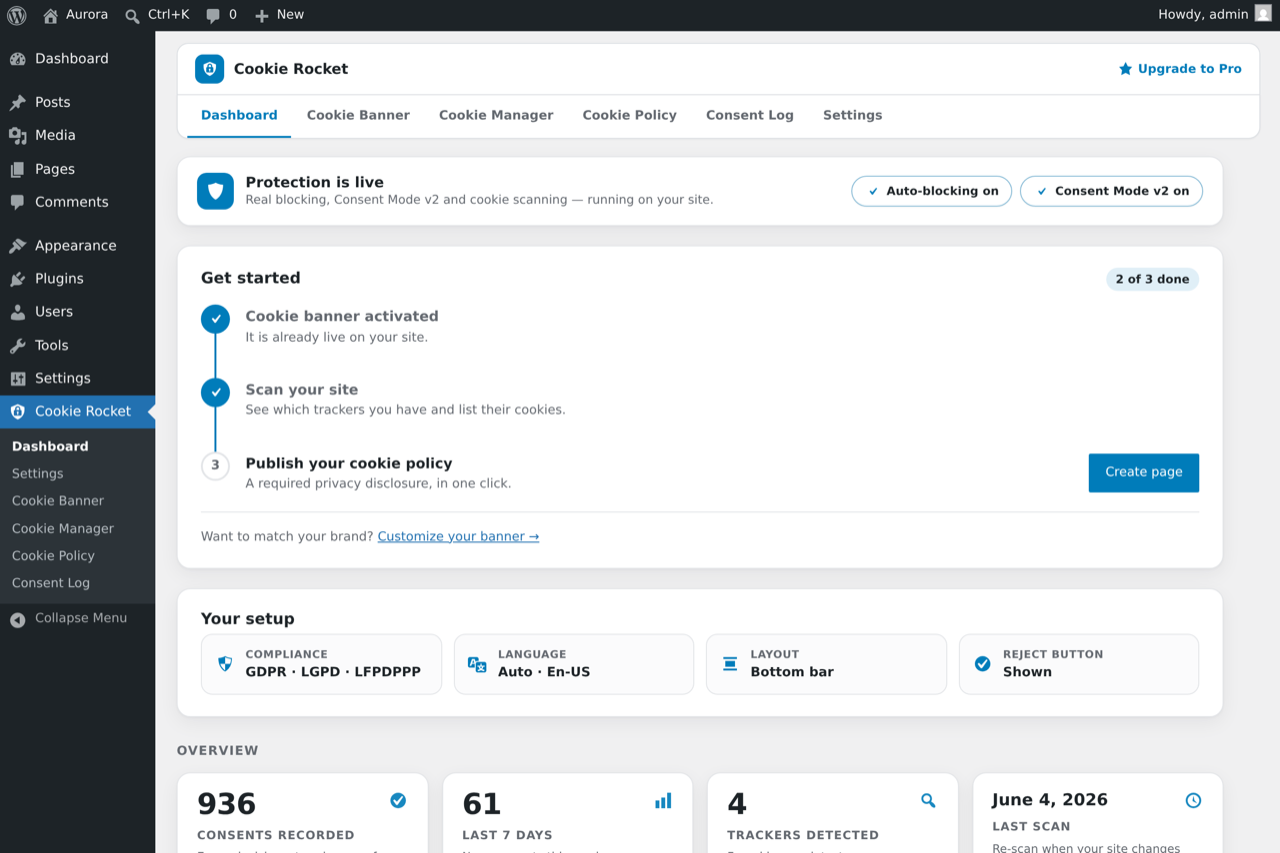Click the Protection is live shield icon
This screenshot has height=853, width=1280.
pos(215,191)
